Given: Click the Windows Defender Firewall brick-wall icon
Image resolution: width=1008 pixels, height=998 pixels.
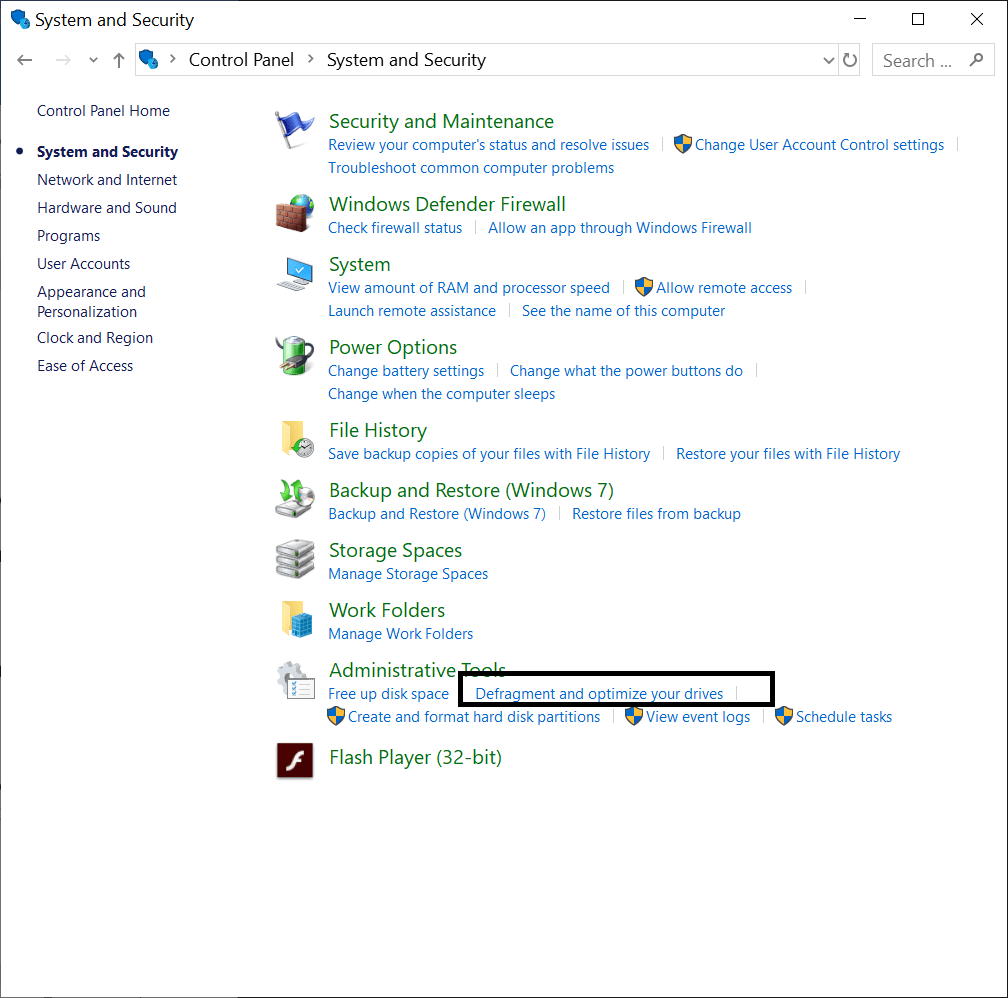Looking at the screenshot, I should point(295,213).
